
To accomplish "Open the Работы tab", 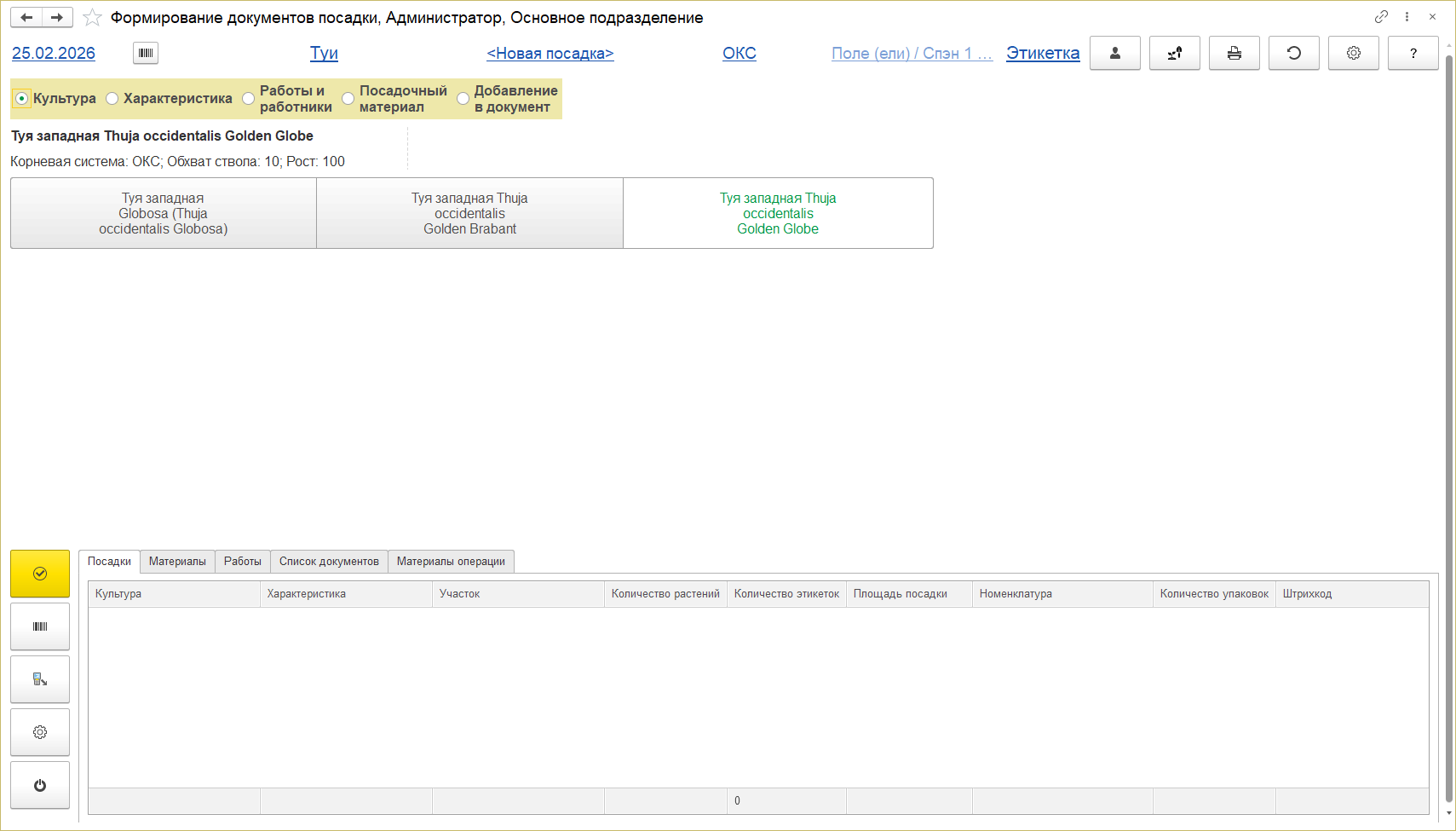I will (243, 562).
